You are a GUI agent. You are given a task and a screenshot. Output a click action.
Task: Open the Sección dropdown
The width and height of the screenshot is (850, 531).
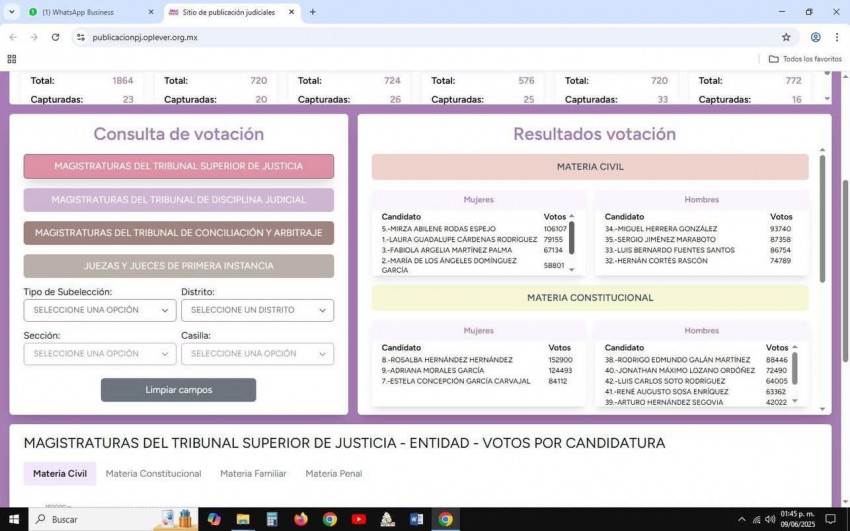100,354
